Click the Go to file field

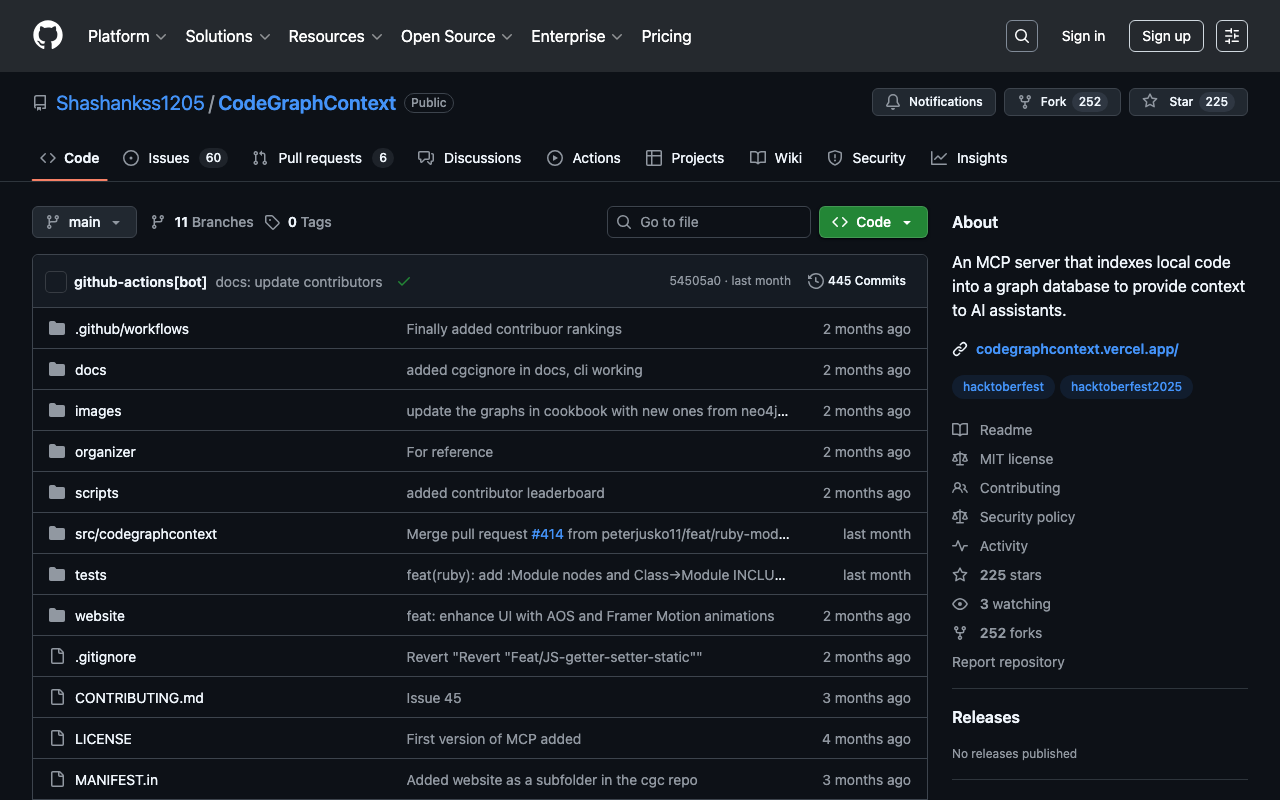(708, 222)
